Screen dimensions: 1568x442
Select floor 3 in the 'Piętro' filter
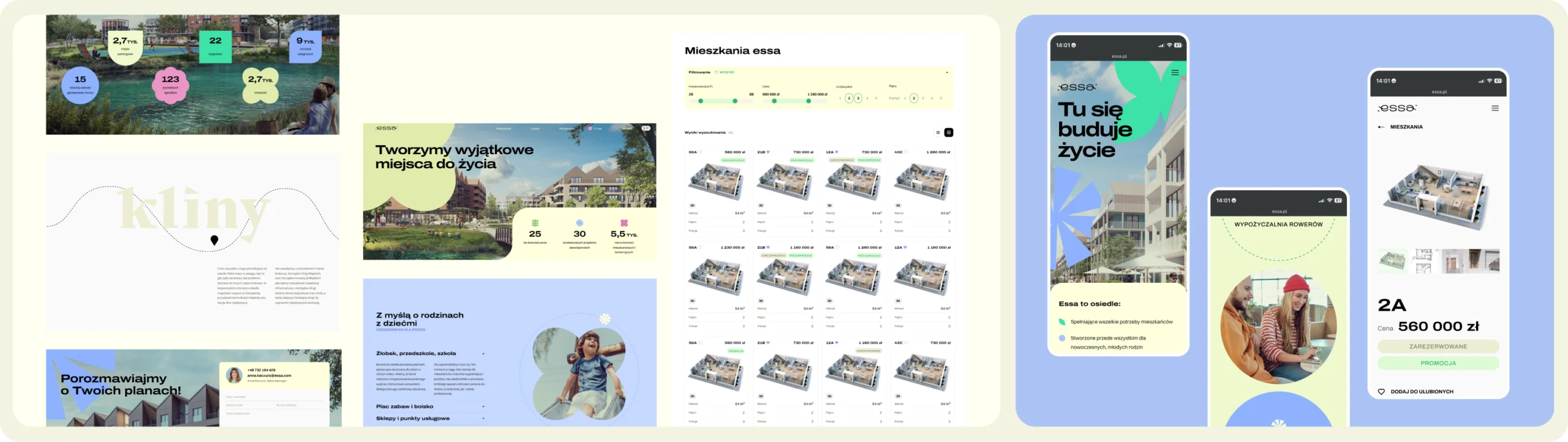pyautogui.click(x=923, y=98)
